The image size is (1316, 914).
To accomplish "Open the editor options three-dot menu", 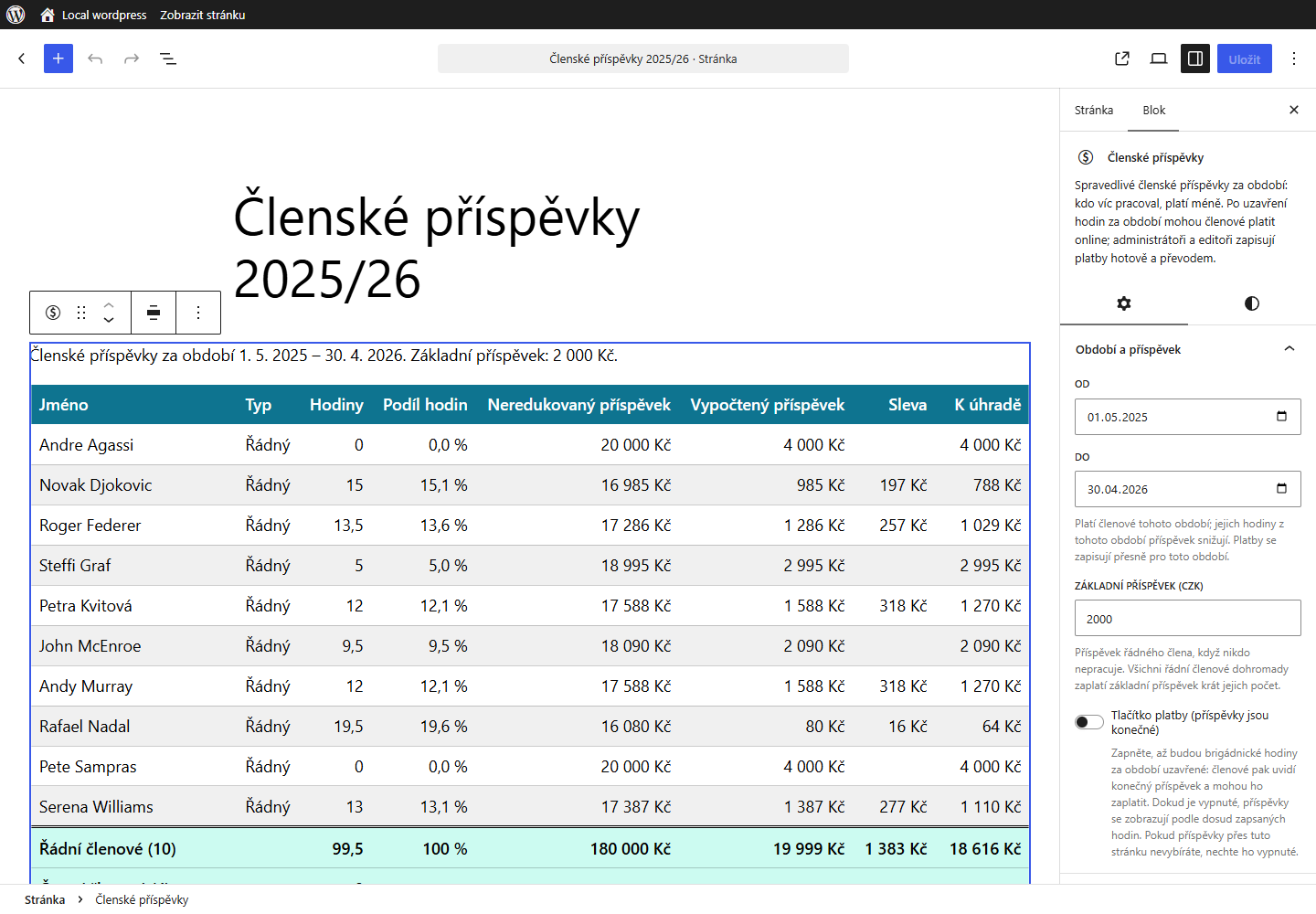I will pos(1294,58).
